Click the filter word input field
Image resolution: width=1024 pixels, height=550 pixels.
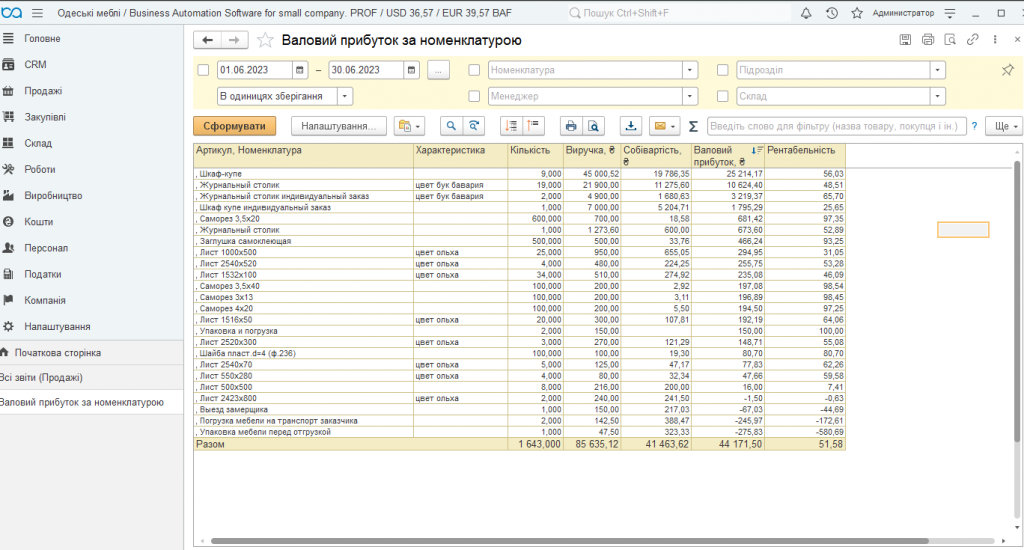click(x=836, y=126)
